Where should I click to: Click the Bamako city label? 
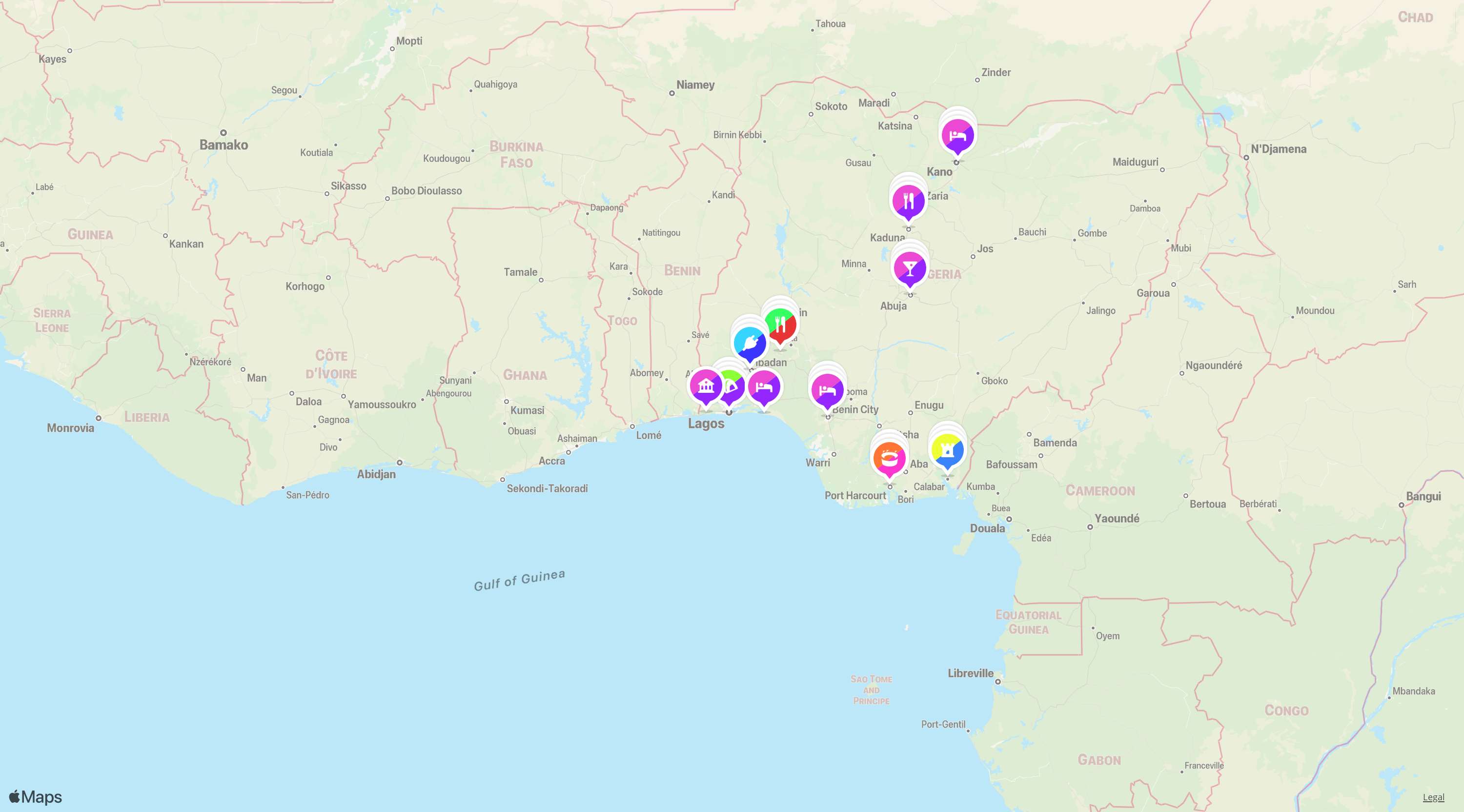(x=224, y=145)
